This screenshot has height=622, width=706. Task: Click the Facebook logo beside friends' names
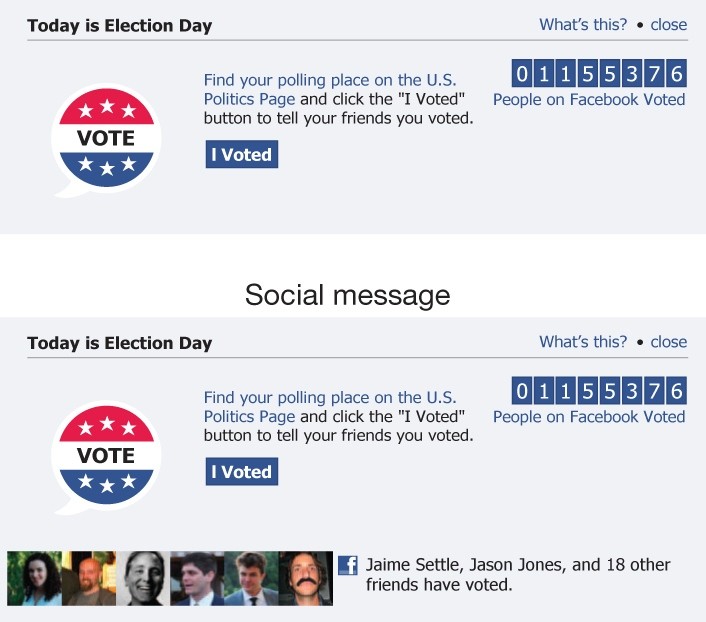point(348,565)
